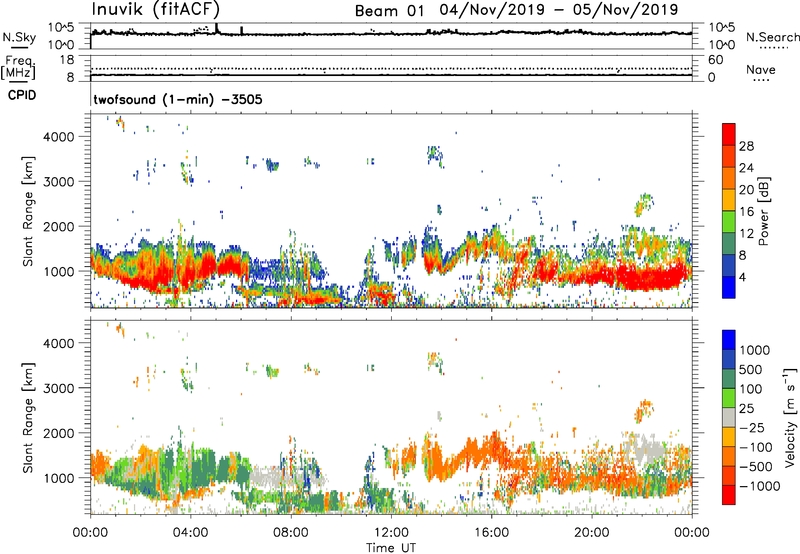Pick the gray segment of the velocity colorbar
Screen dimensions: 800x554
(x=729, y=417)
